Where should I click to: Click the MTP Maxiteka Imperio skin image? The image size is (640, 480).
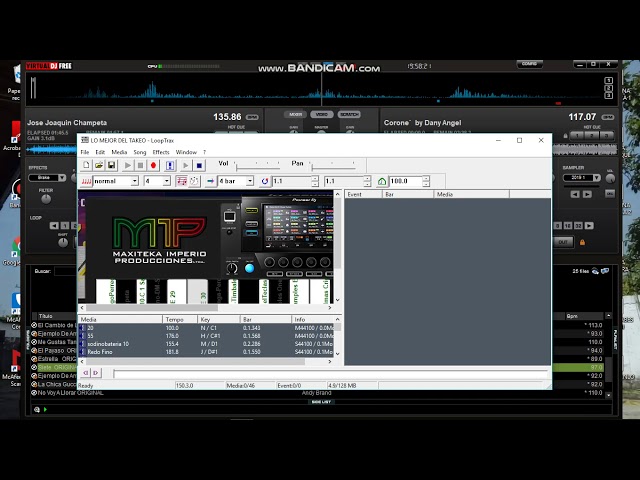pyautogui.click(x=159, y=241)
